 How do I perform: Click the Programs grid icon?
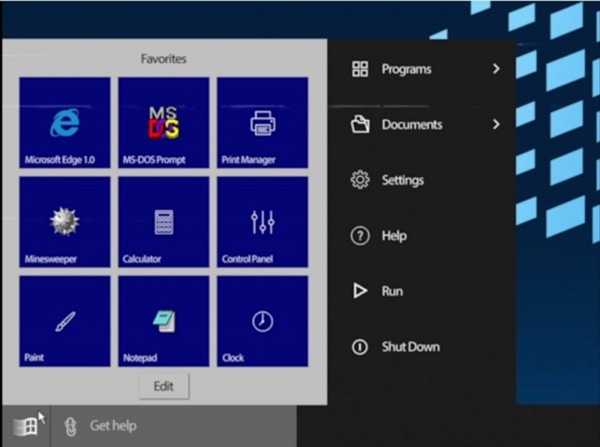tap(361, 69)
